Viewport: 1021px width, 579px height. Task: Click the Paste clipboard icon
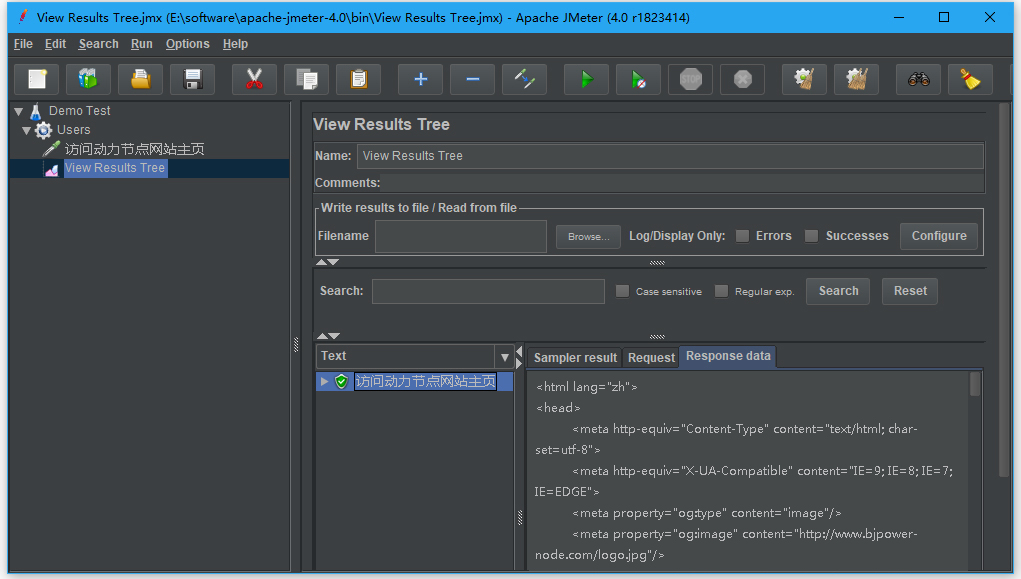click(358, 79)
